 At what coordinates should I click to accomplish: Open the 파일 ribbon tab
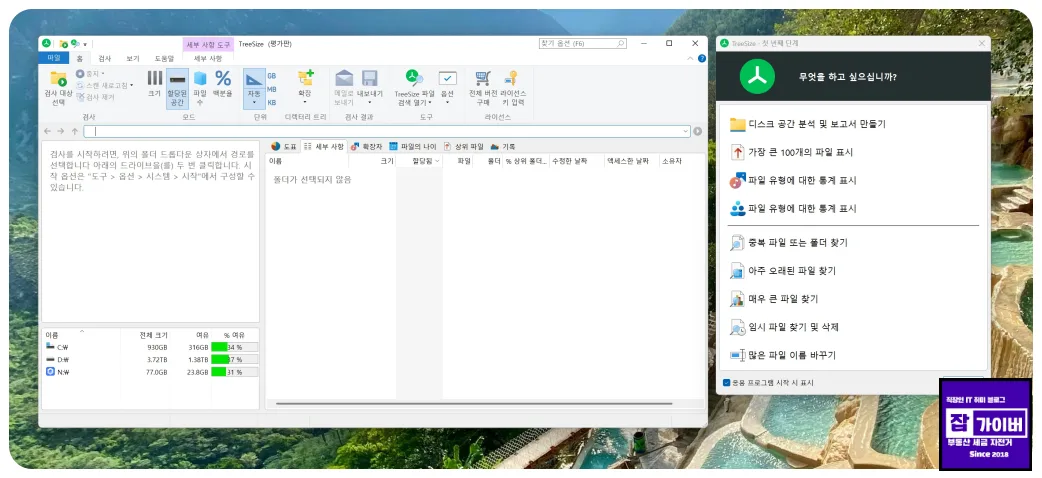pyautogui.click(x=53, y=59)
